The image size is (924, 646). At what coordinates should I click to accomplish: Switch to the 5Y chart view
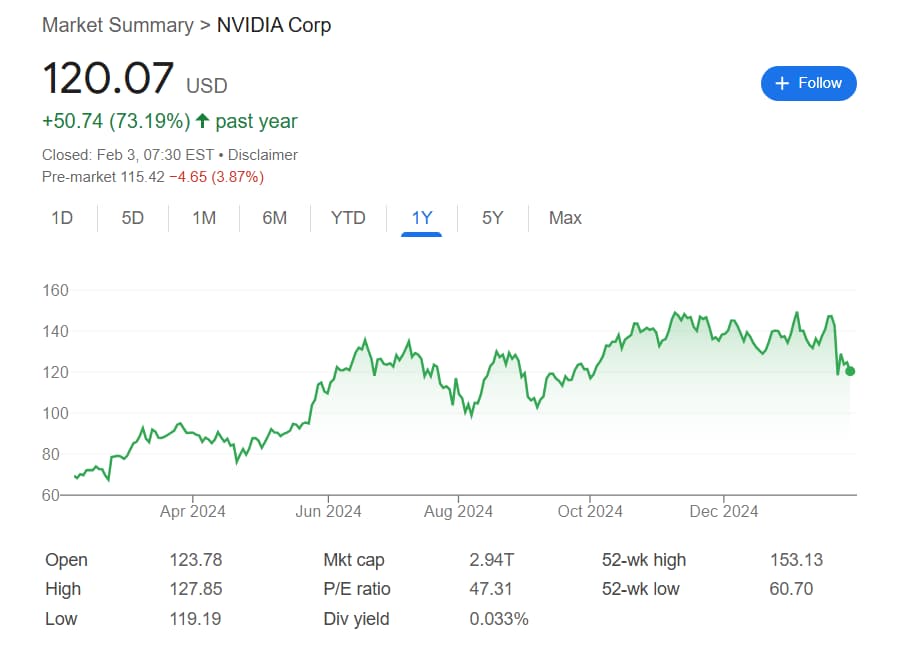(491, 217)
